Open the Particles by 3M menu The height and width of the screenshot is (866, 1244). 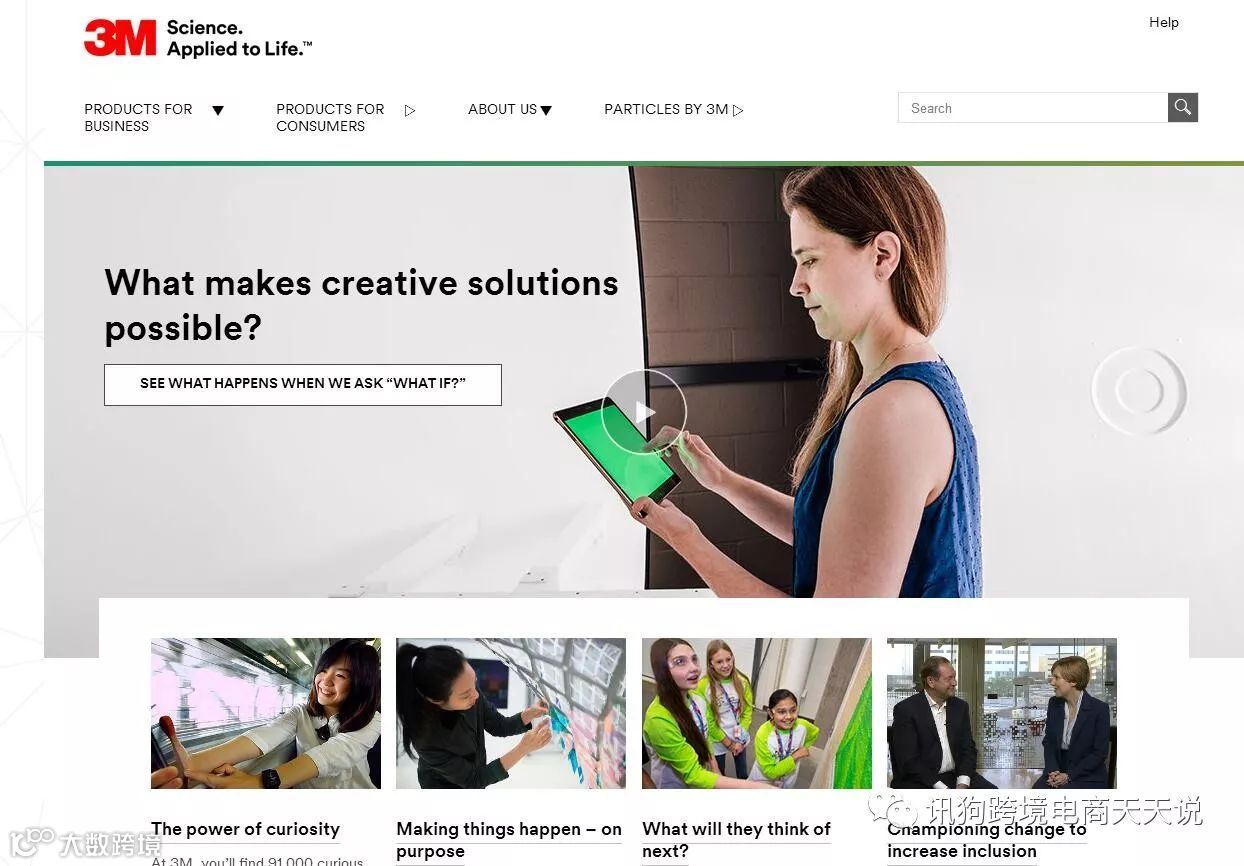[x=666, y=109]
